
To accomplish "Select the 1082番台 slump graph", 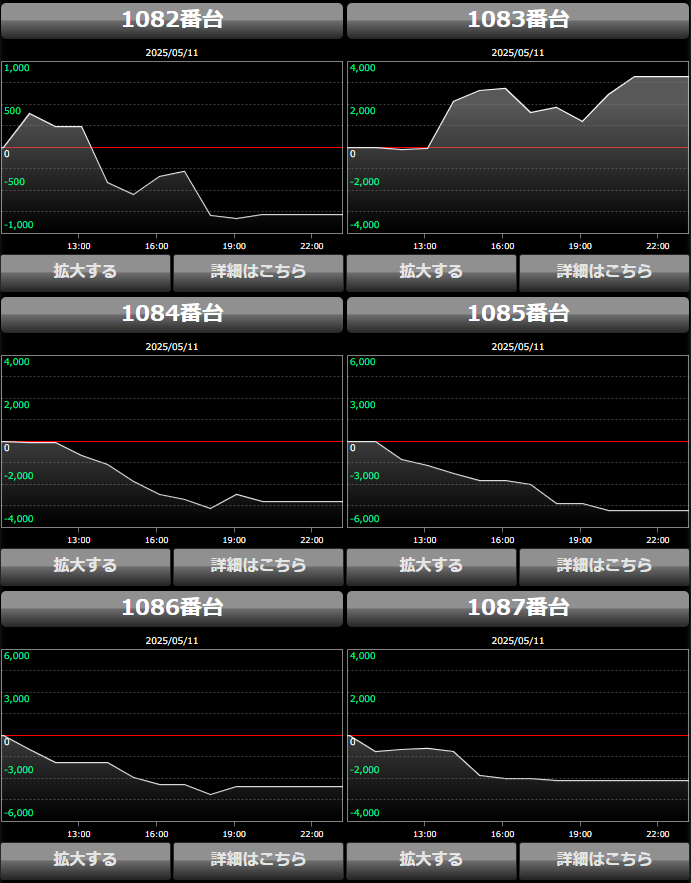I will point(172,147).
